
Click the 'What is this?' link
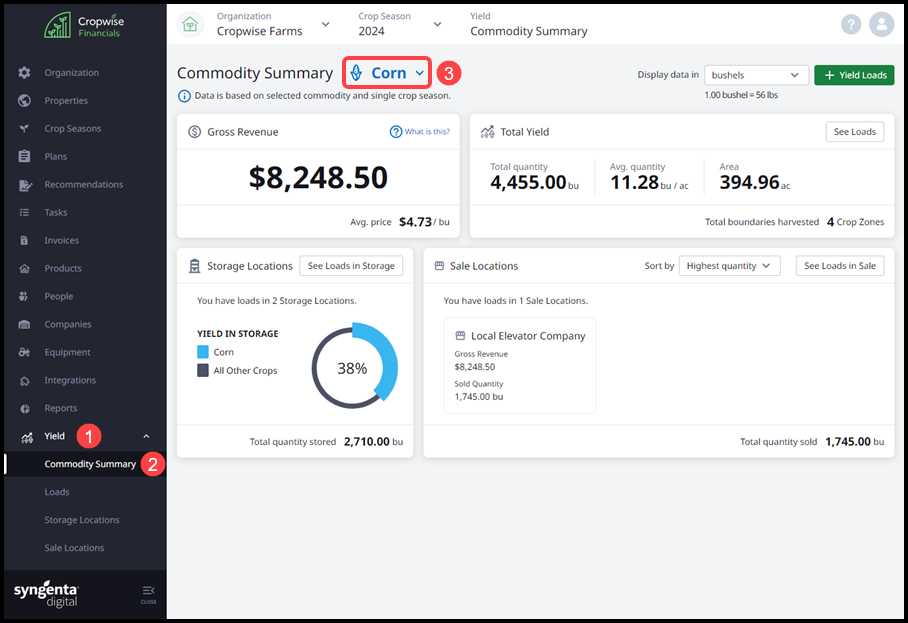point(420,132)
